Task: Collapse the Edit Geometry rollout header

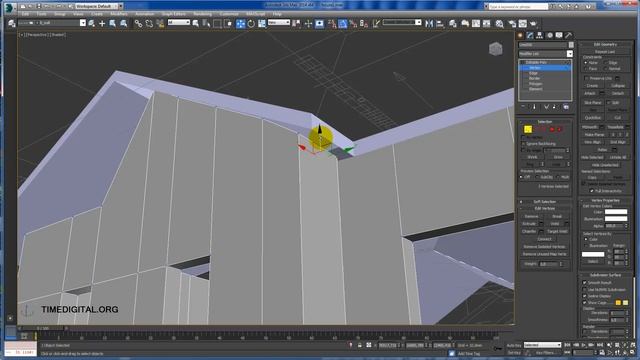Action: (605, 44)
